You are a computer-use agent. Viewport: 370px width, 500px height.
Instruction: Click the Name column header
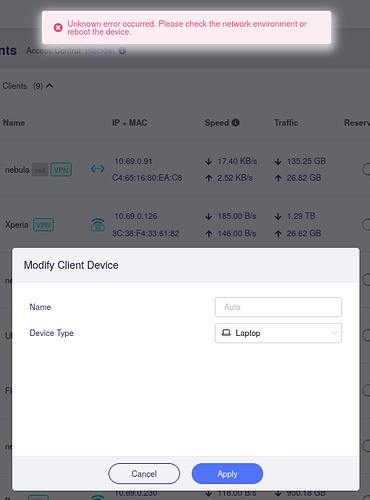coord(14,123)
